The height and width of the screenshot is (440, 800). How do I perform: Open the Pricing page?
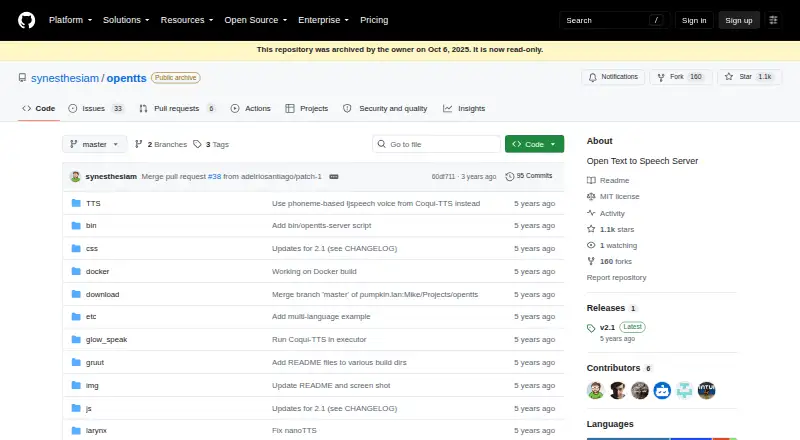[374, 20]
